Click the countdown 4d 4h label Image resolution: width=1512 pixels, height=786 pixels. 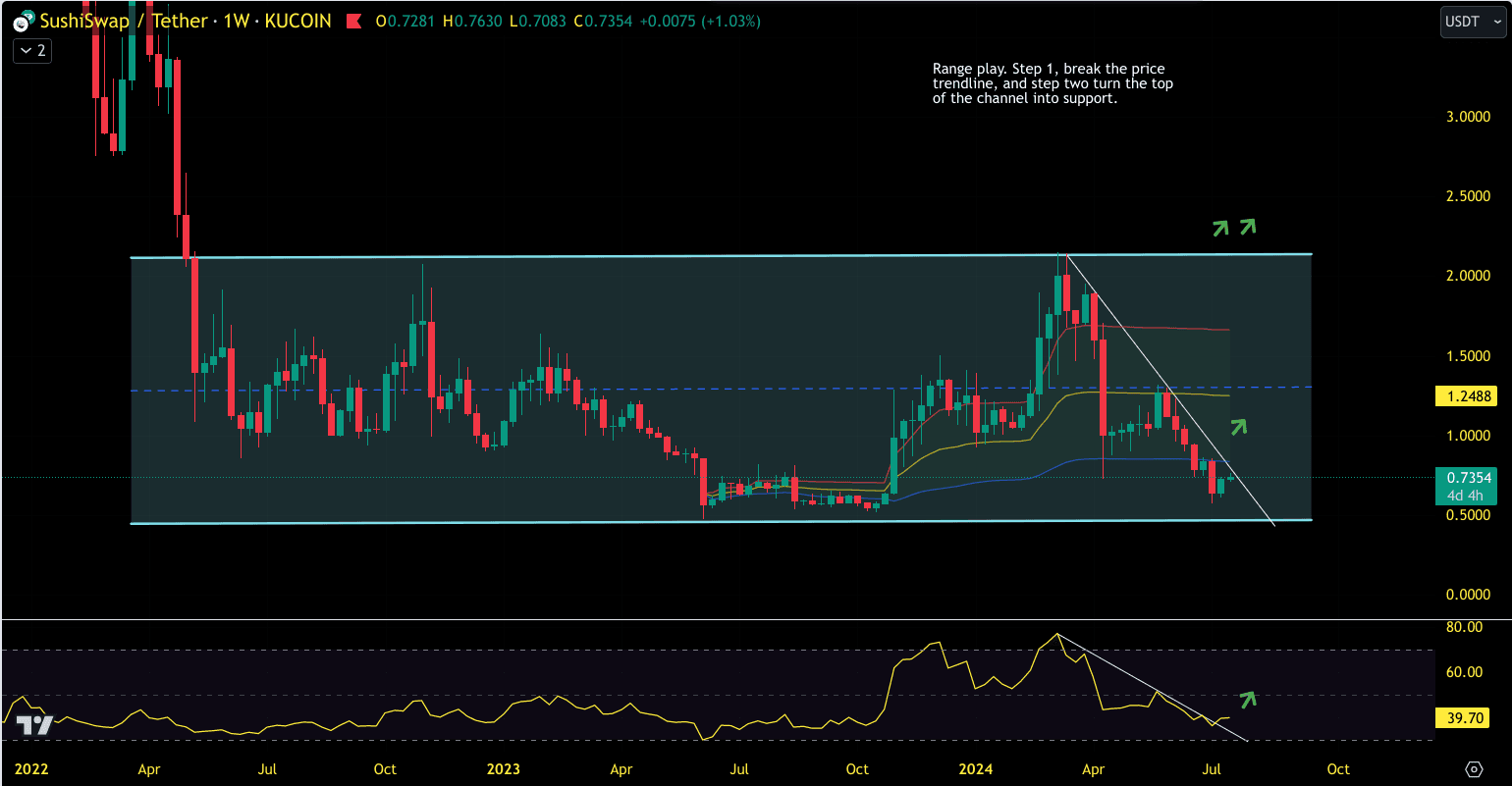click(1464, 496)
